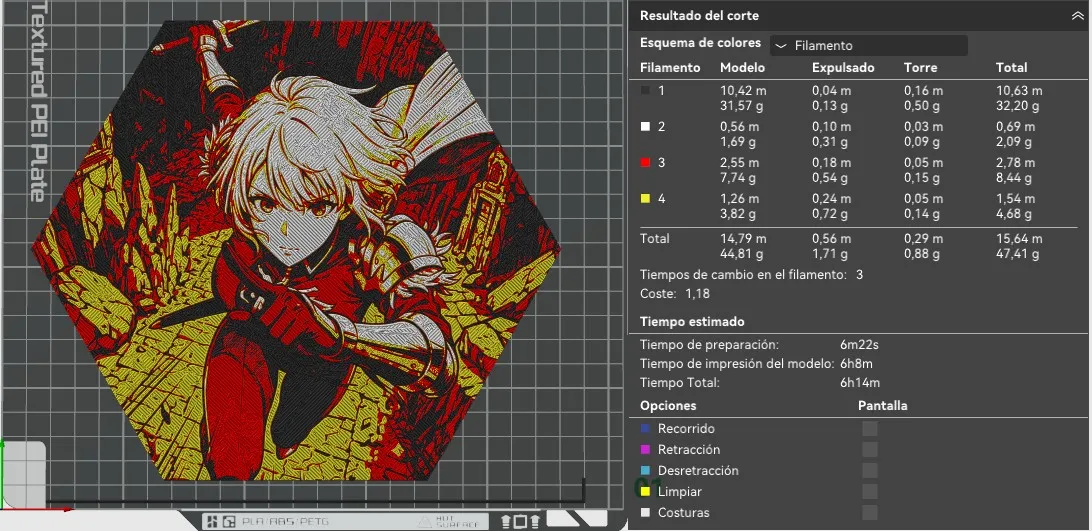1092x531 pixels.
Task: Click the white Costuras color marker
Action: [x=645, y=512]
